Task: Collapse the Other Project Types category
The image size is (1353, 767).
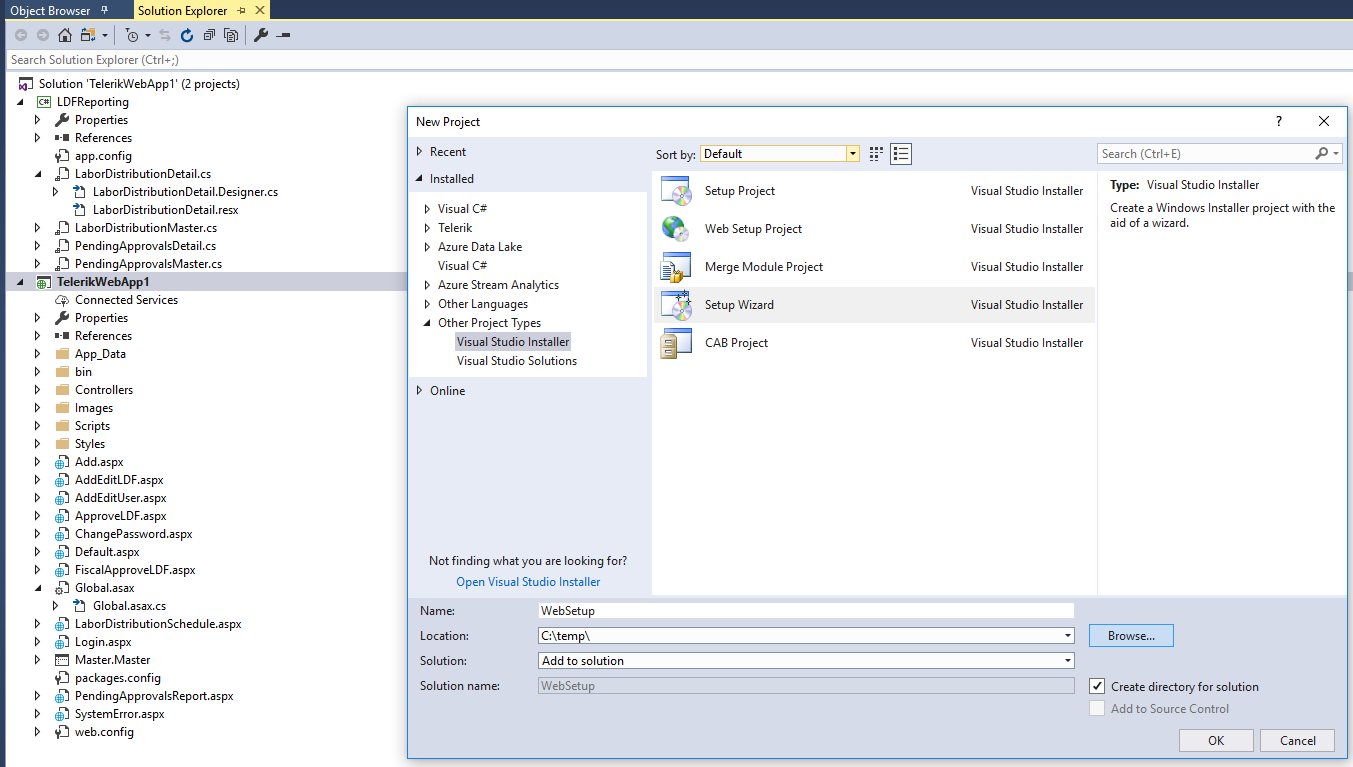Action: 428,323
